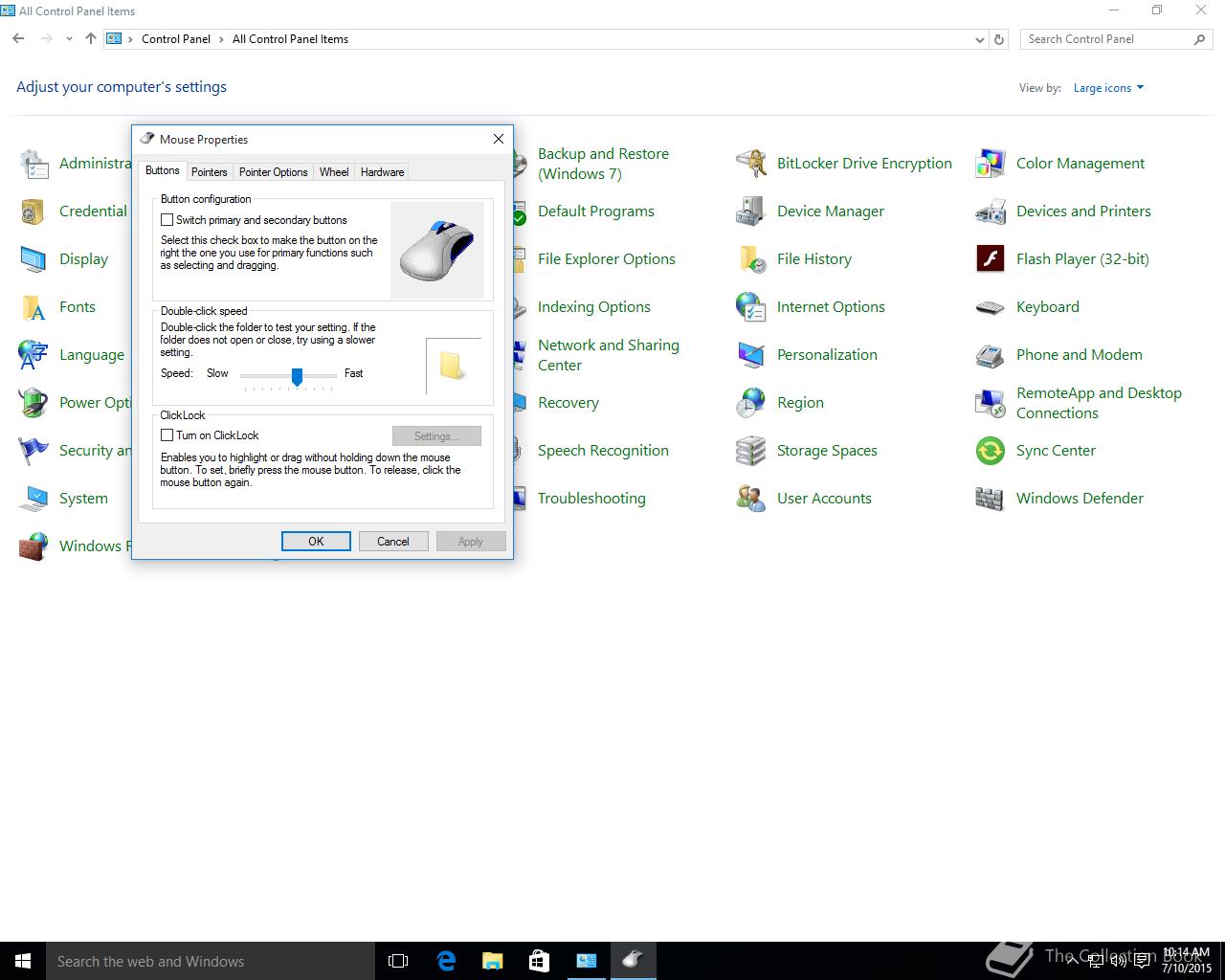Open the Fonts folder icon
This screenshot has height=980, width=1225.
(33, 307)
